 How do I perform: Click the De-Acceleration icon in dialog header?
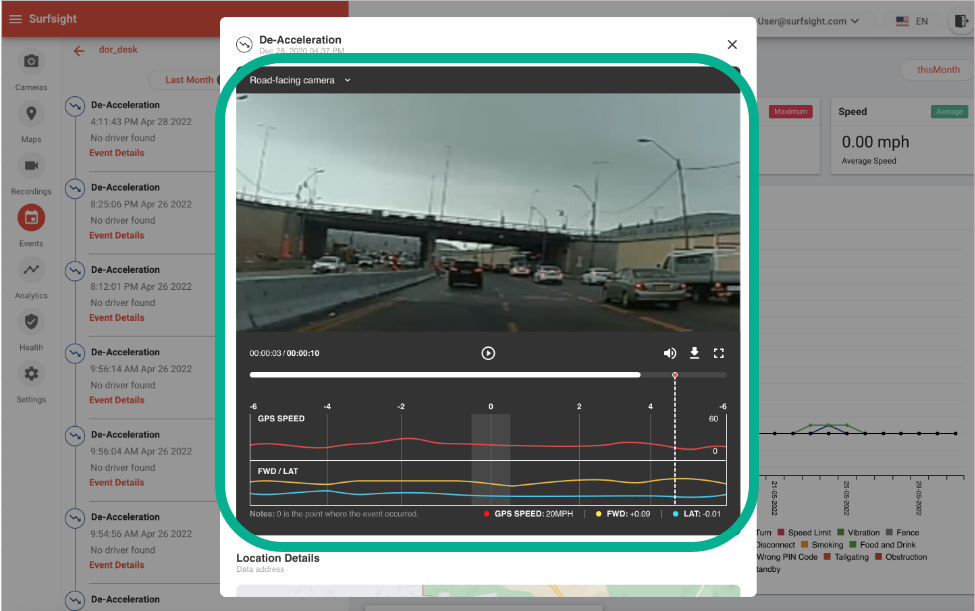(x=244, y=44)
